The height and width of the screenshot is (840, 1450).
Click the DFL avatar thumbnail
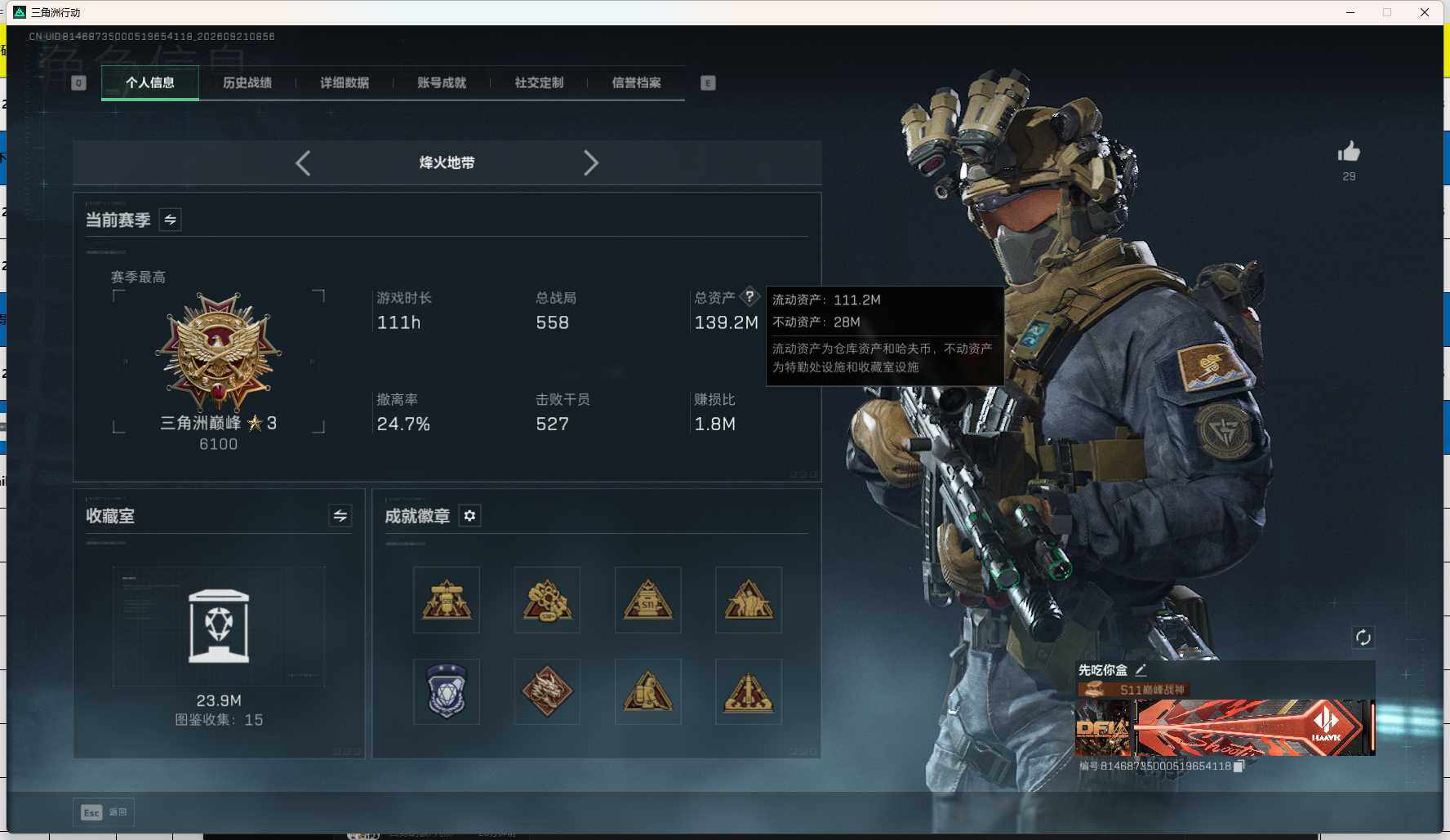1104,727
